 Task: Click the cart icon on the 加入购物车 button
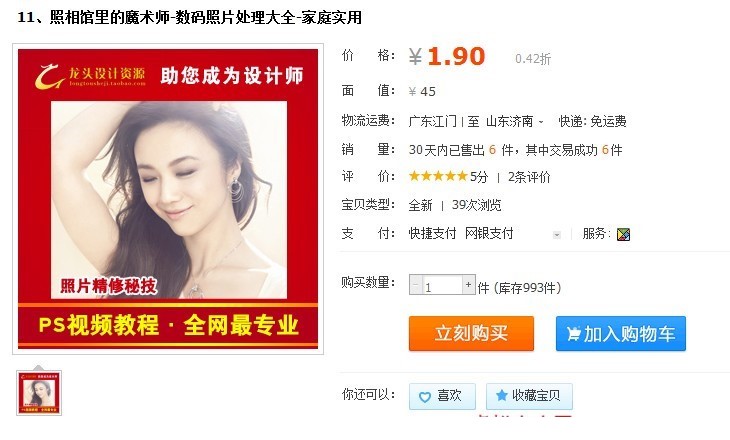[574, 333]
